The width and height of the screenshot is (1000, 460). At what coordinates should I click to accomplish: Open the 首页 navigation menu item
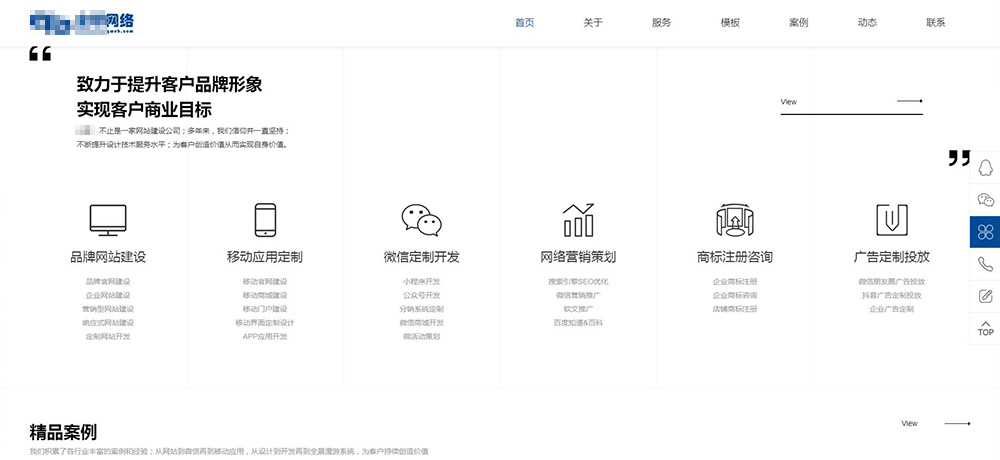click(x=524, y=23)
